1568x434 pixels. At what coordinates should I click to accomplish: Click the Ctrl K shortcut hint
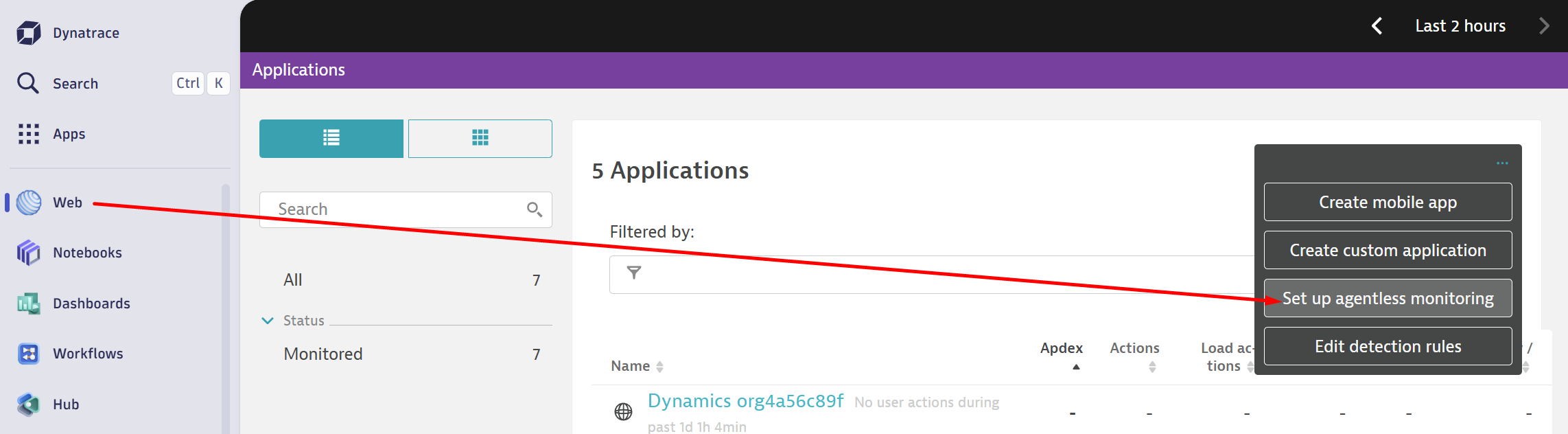pyautogui.click(x=200, y=83)
